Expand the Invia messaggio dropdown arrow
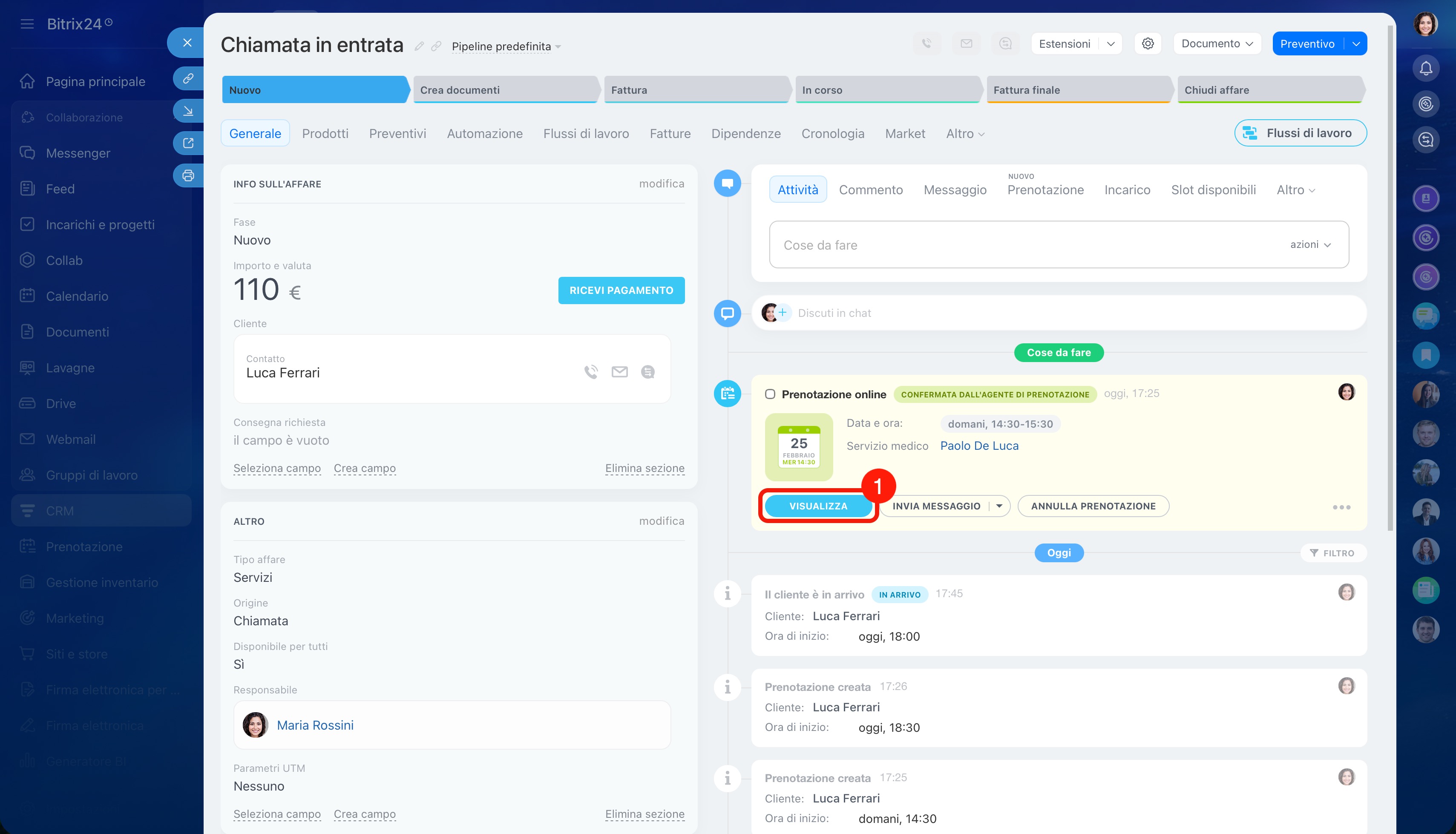The height and width of the screenshot is (834, 1456). click(x=999, y=506)
